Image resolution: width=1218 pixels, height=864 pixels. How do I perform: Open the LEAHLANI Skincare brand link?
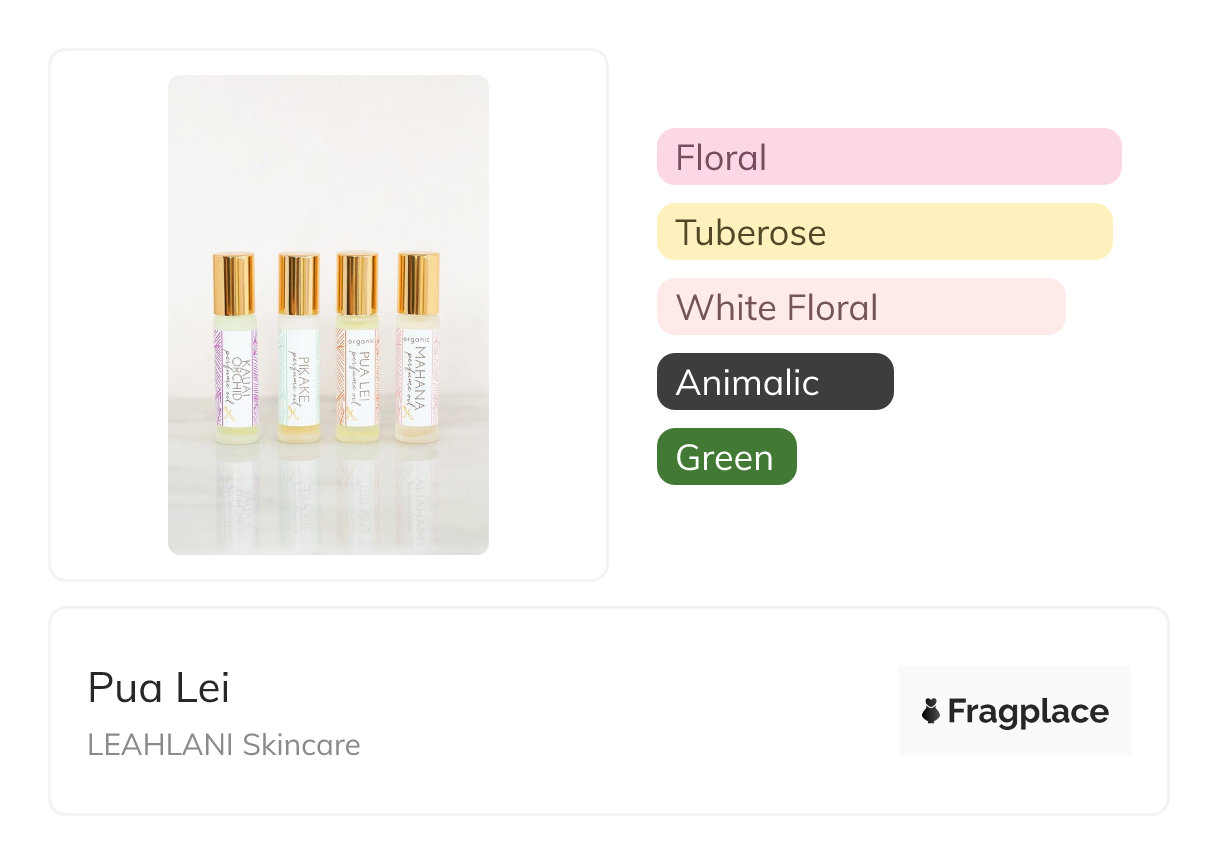point(224,745)
